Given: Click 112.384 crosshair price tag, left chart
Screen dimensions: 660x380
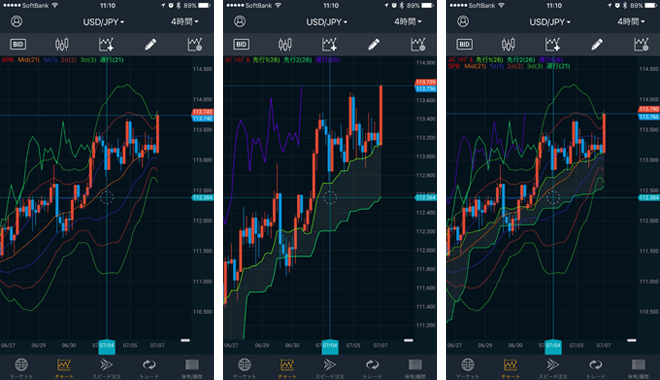Looking at the screenshot, I should tap(202, 198).
